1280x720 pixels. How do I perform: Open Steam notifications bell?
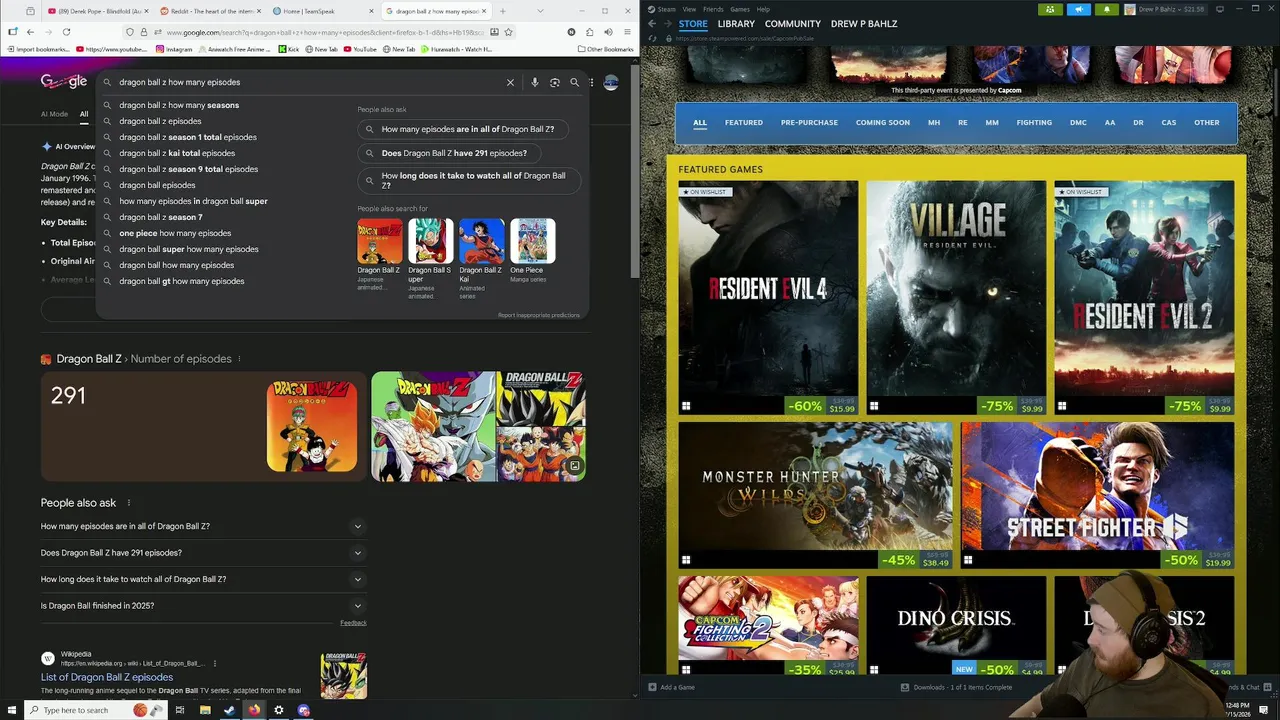pos(1107,9)
